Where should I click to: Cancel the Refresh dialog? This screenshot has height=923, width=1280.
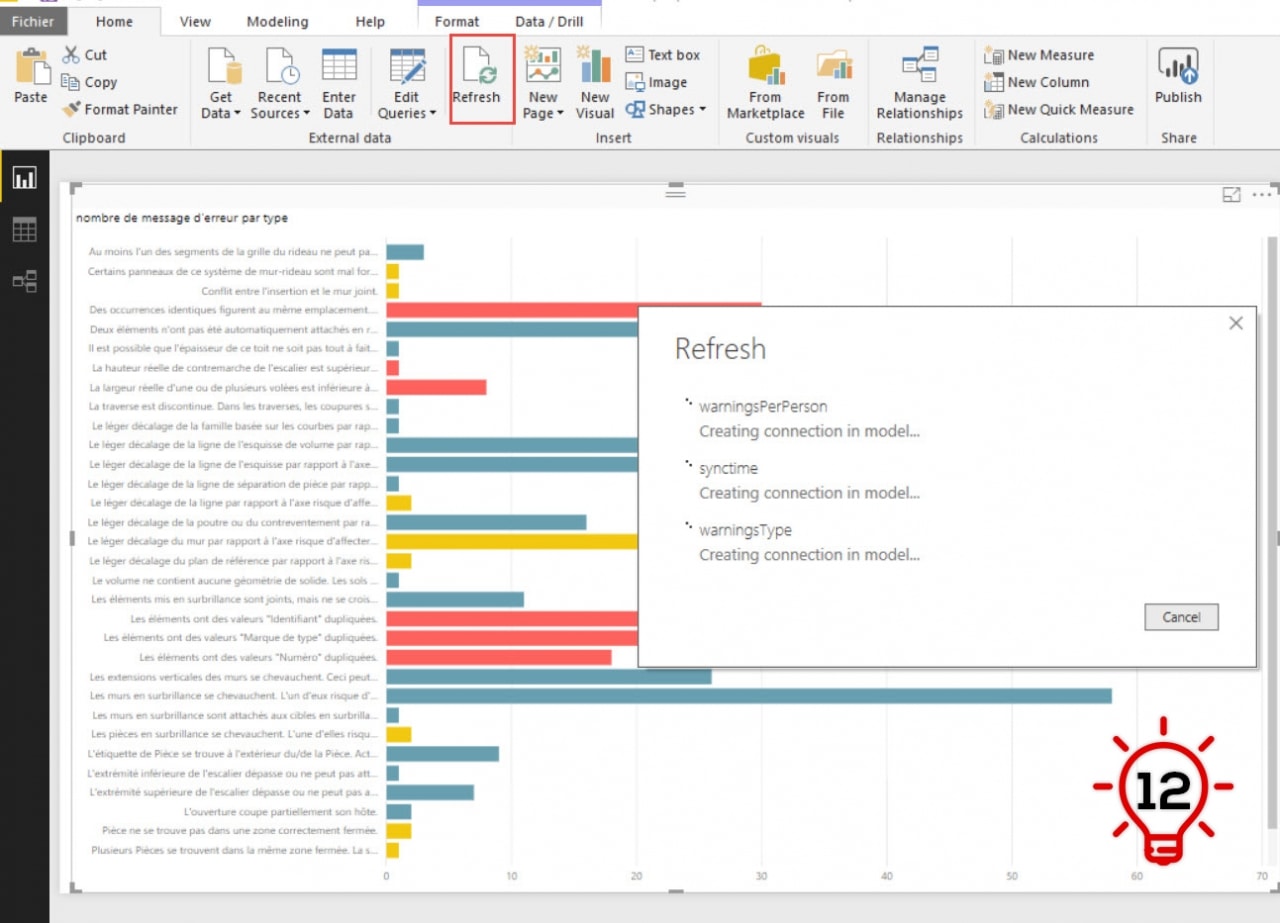1181,617
